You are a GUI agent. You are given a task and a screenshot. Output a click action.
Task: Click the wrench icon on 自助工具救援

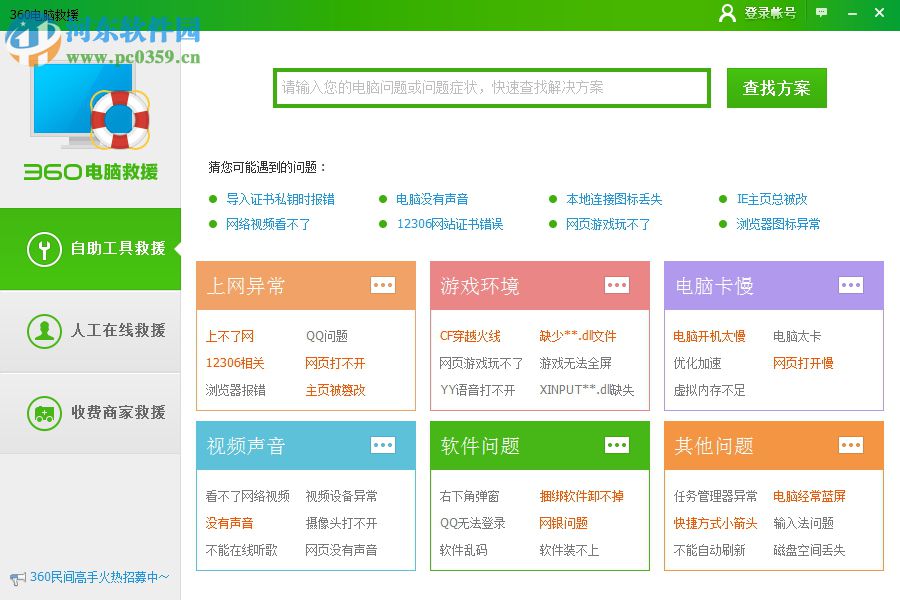pyautogui.click(x=43, y=249)
